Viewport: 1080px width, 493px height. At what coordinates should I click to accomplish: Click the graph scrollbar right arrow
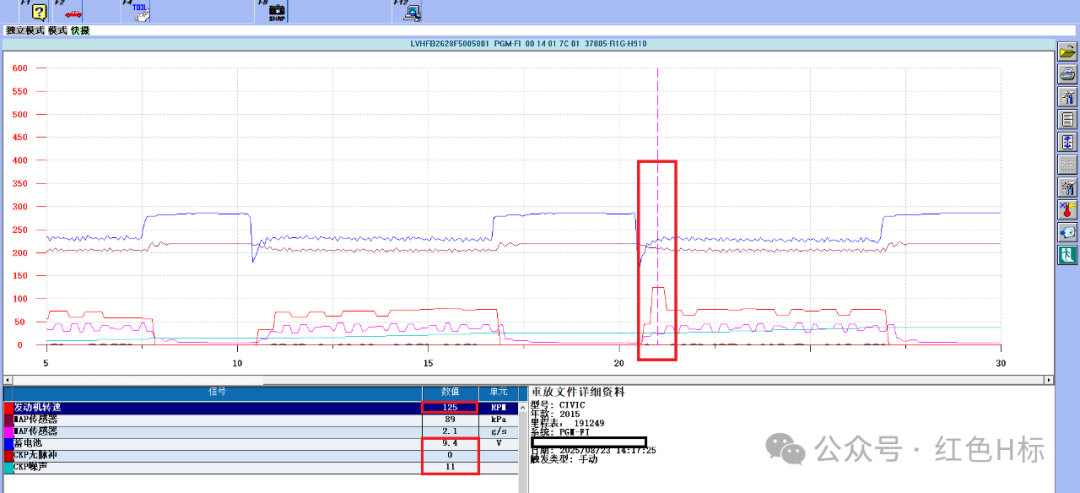point(1049,379)
